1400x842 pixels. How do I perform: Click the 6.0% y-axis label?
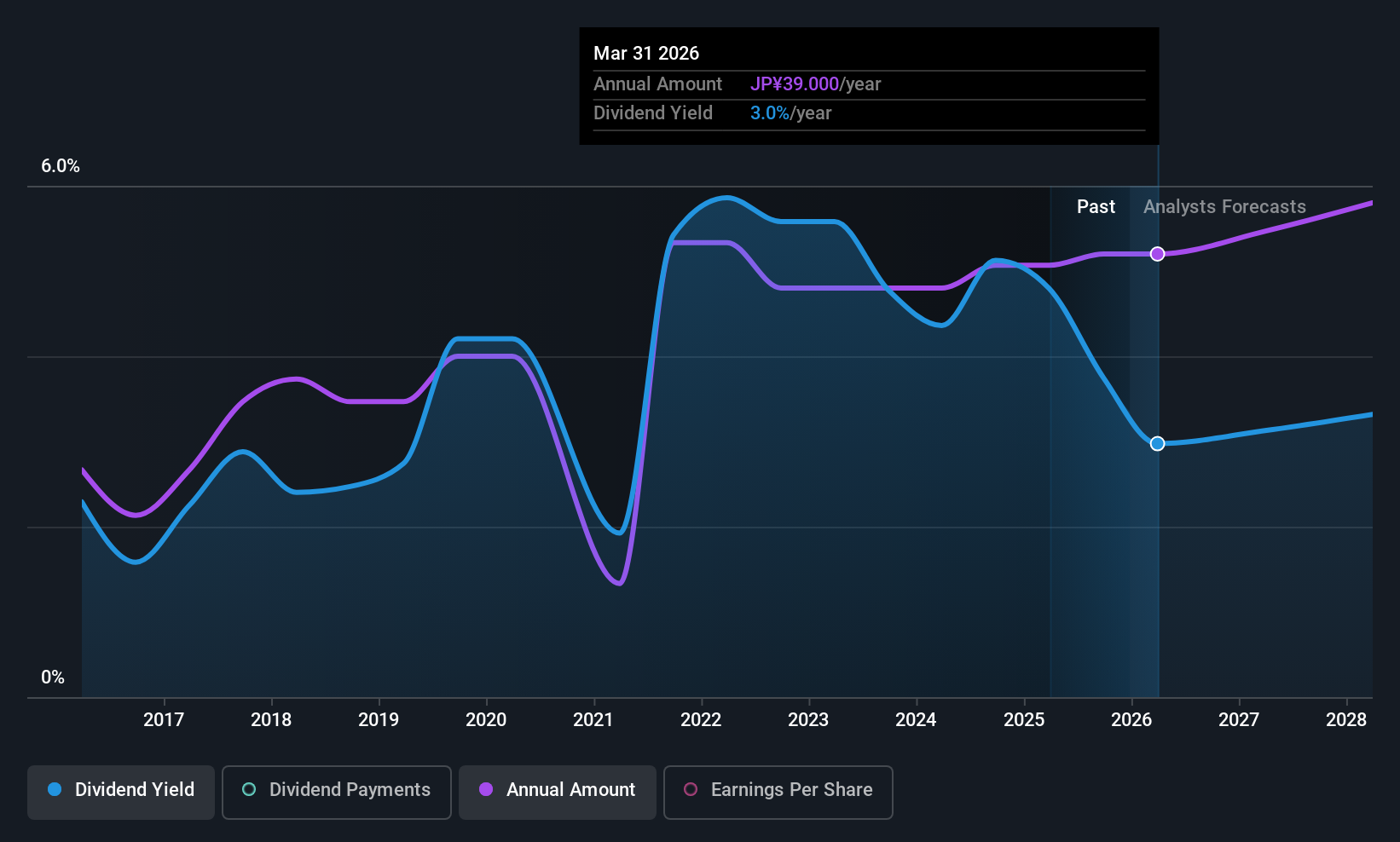pyautogui.click(x=61, y=166)
